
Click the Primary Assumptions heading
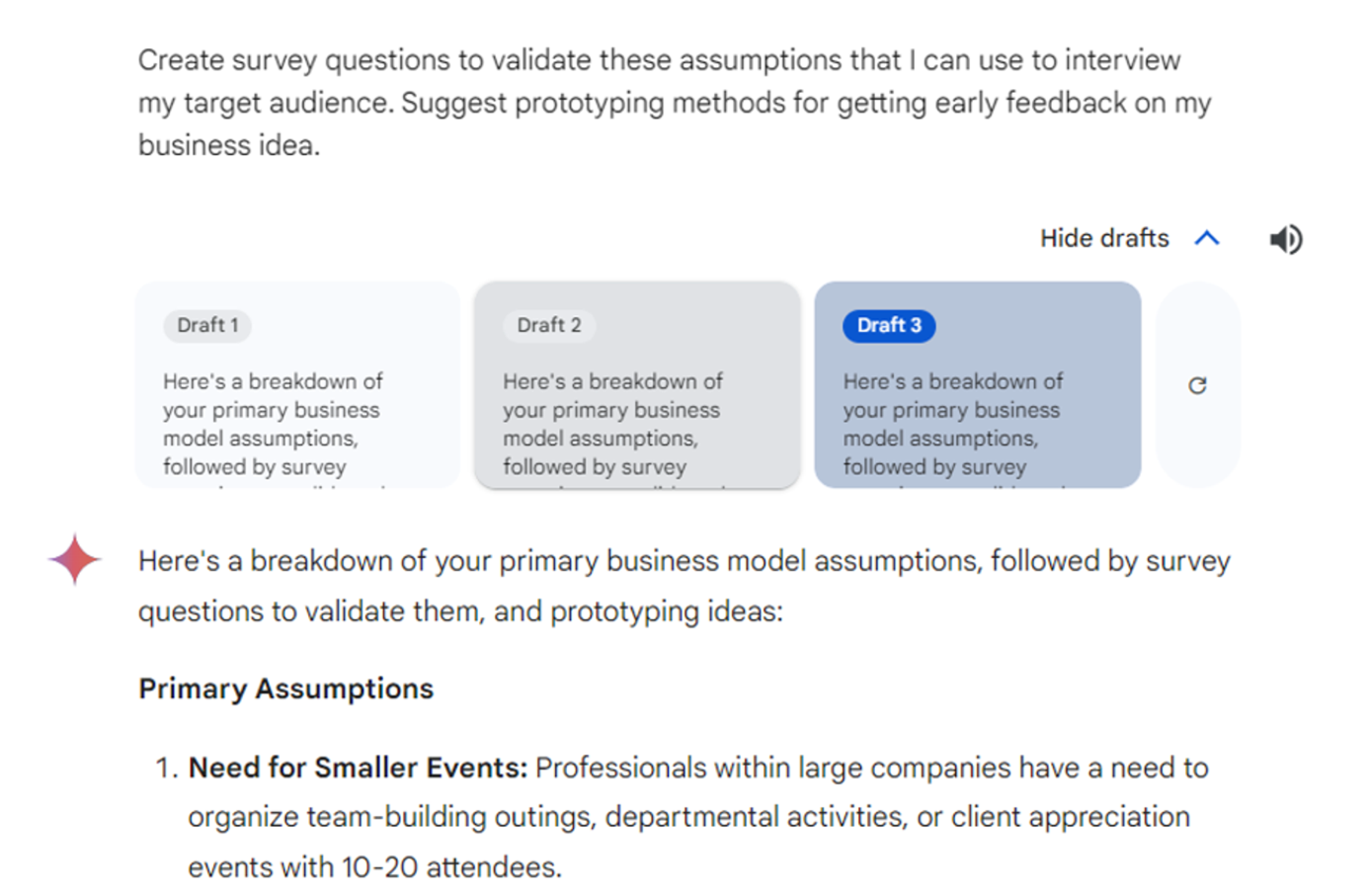click(285, 689)
